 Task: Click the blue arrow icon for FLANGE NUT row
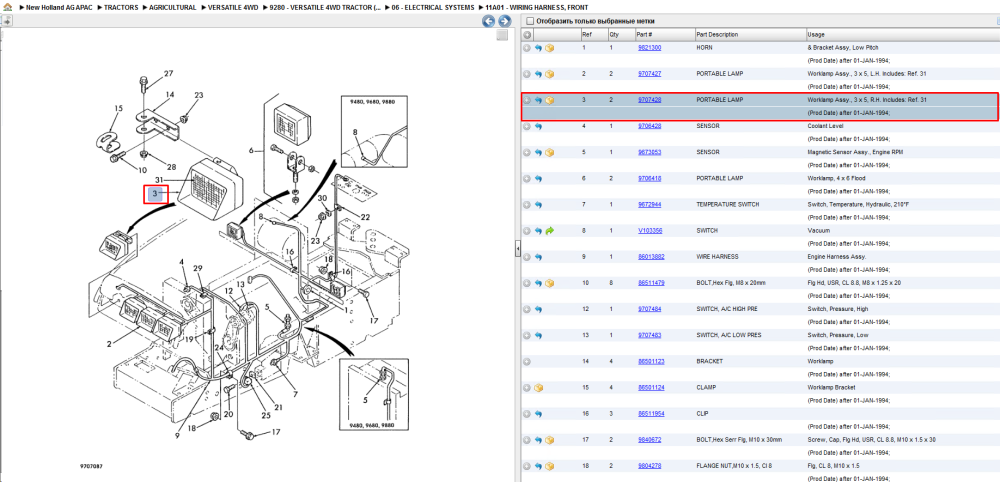(538, 466)
